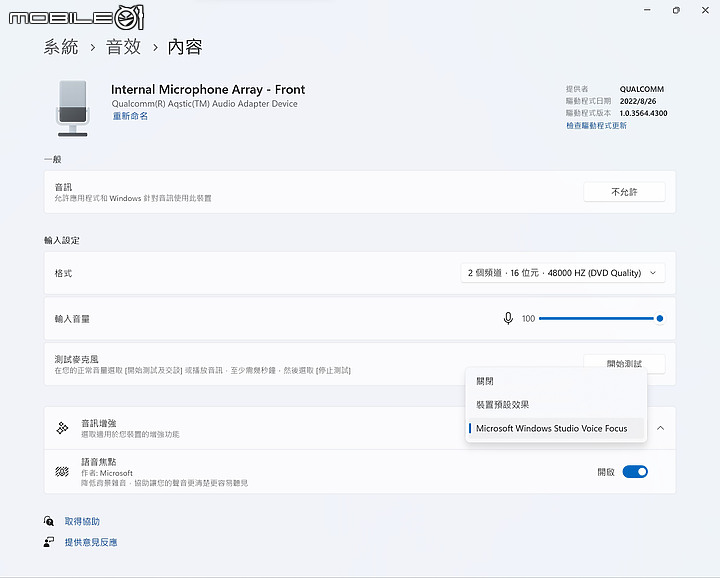Click the 內容 breadcrumb heading
Viewport: 720px width, 578px height.
pyautogui.click(x=185, y=47)
